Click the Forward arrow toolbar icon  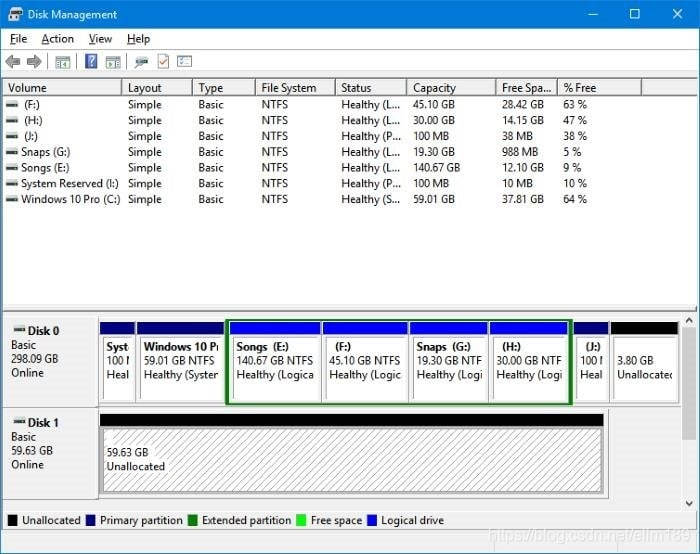coord(34,62)
